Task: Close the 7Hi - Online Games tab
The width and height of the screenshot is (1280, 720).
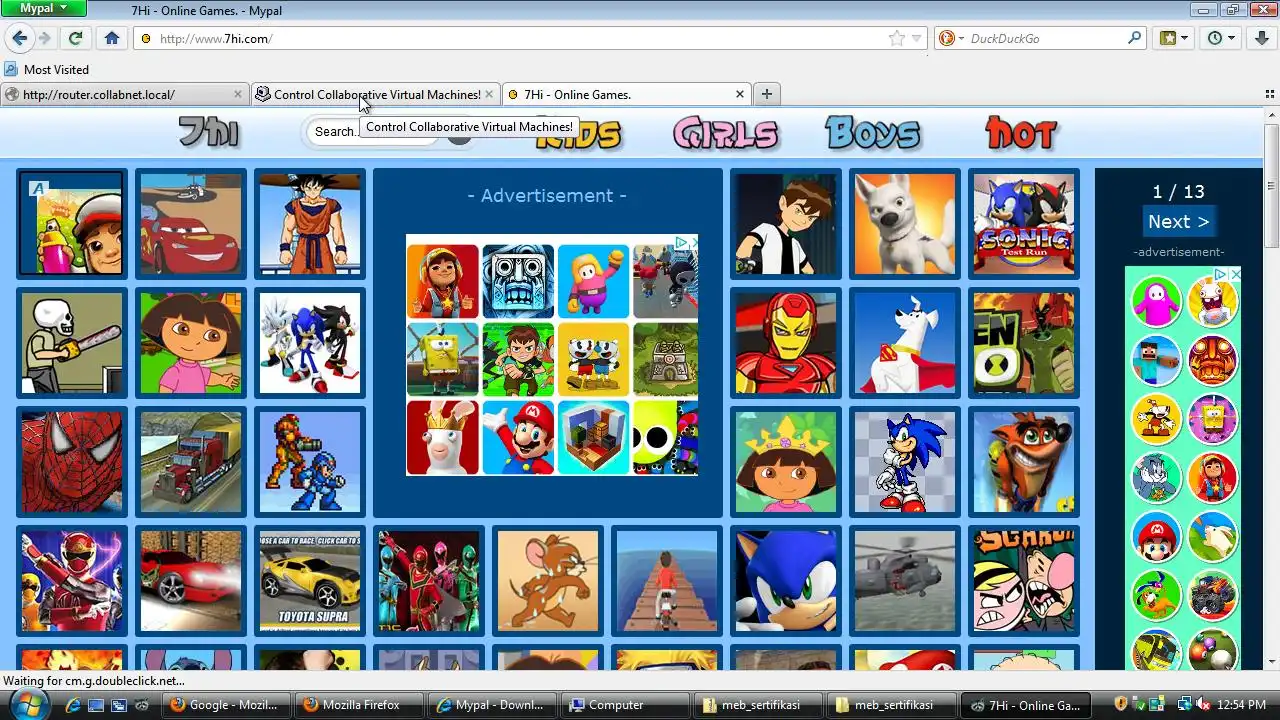Action: pos(740,94)
